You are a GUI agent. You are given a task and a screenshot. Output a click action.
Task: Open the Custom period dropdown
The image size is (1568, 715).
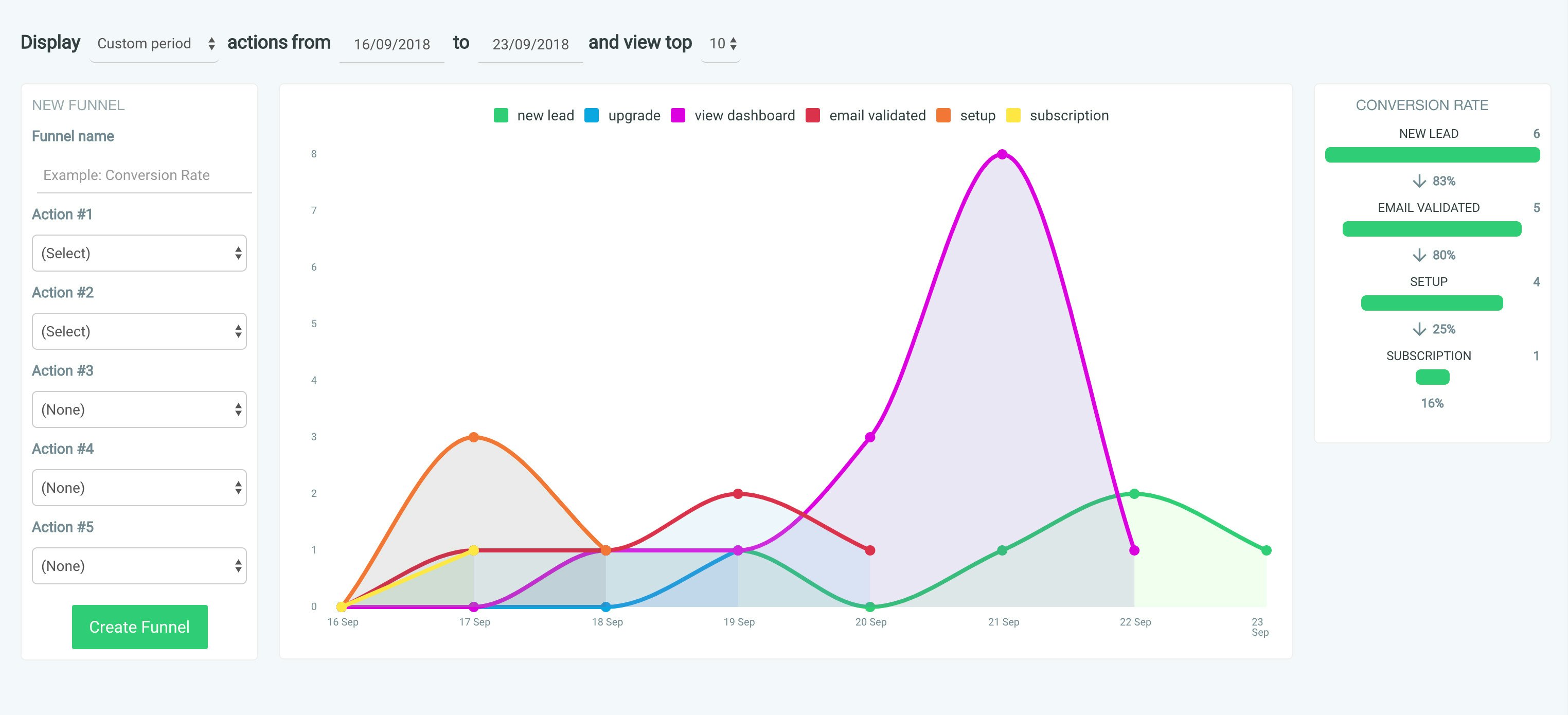point(155,44)
